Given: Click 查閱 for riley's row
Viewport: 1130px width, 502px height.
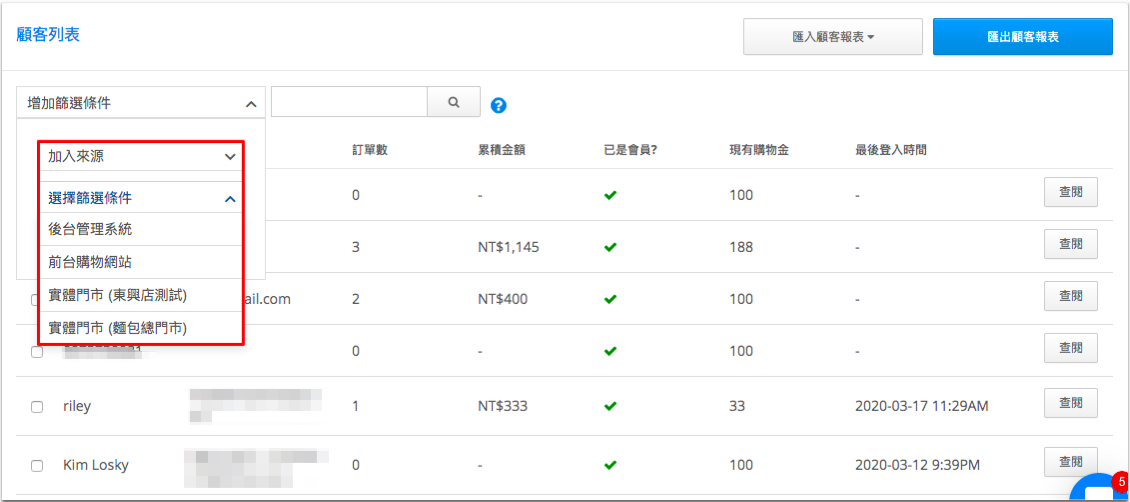Looking at the screenshot, I should (x=1070, y=403).
